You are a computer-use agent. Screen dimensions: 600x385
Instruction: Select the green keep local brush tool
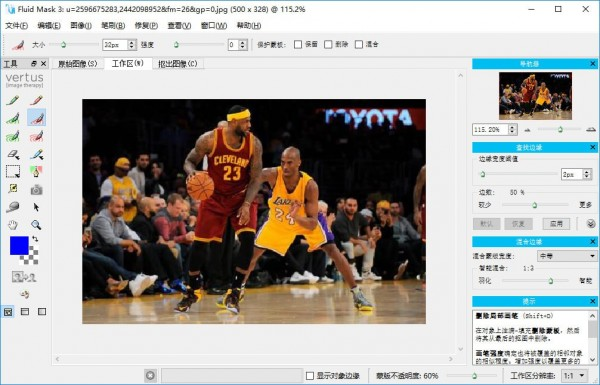tap(13, 118)
